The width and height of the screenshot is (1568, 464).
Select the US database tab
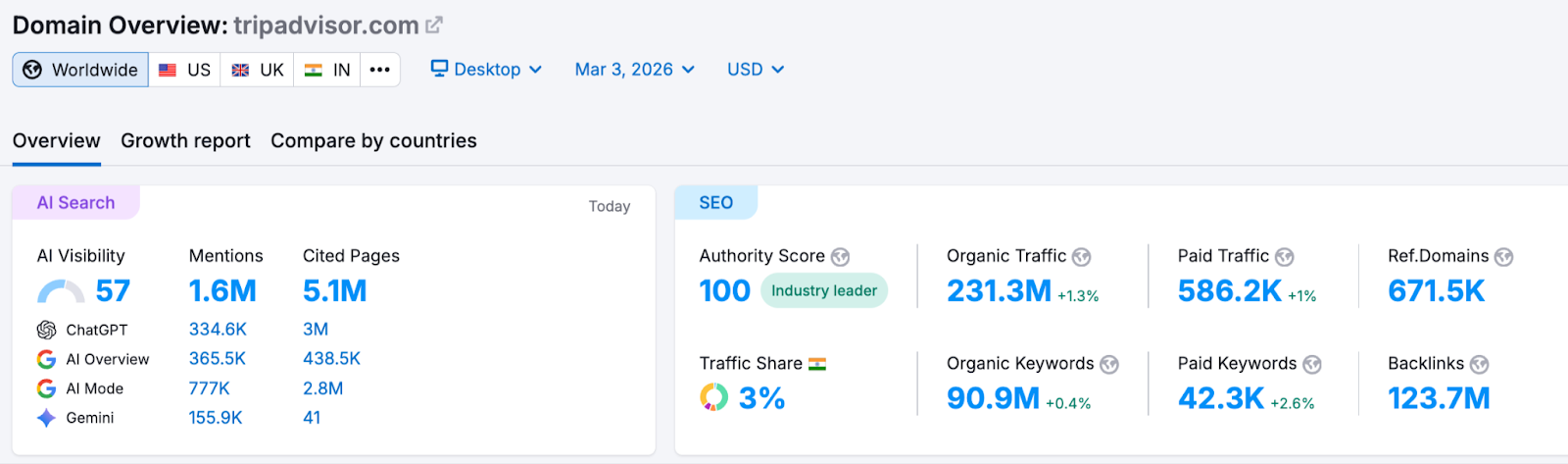click(x=184, y=70)
